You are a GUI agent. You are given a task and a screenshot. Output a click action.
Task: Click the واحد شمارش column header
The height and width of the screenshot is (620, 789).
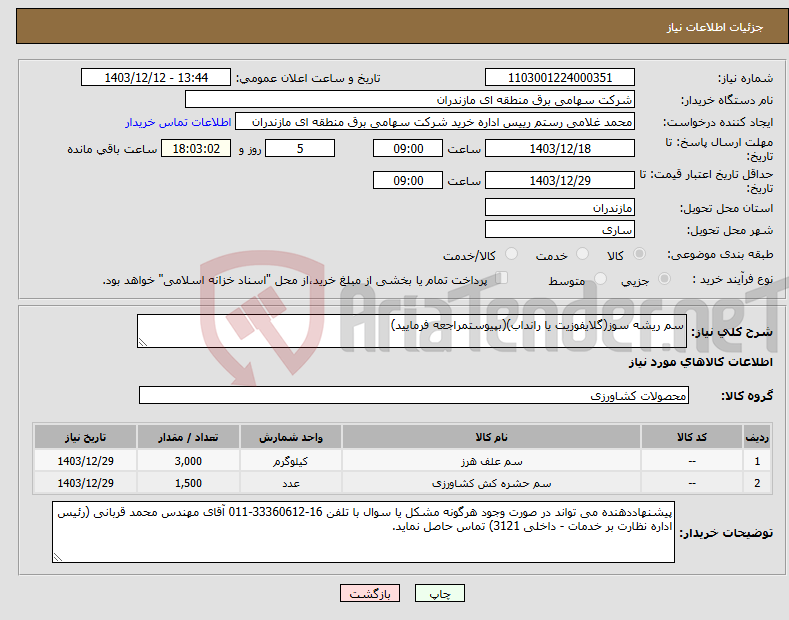click(x=291, y=437)
